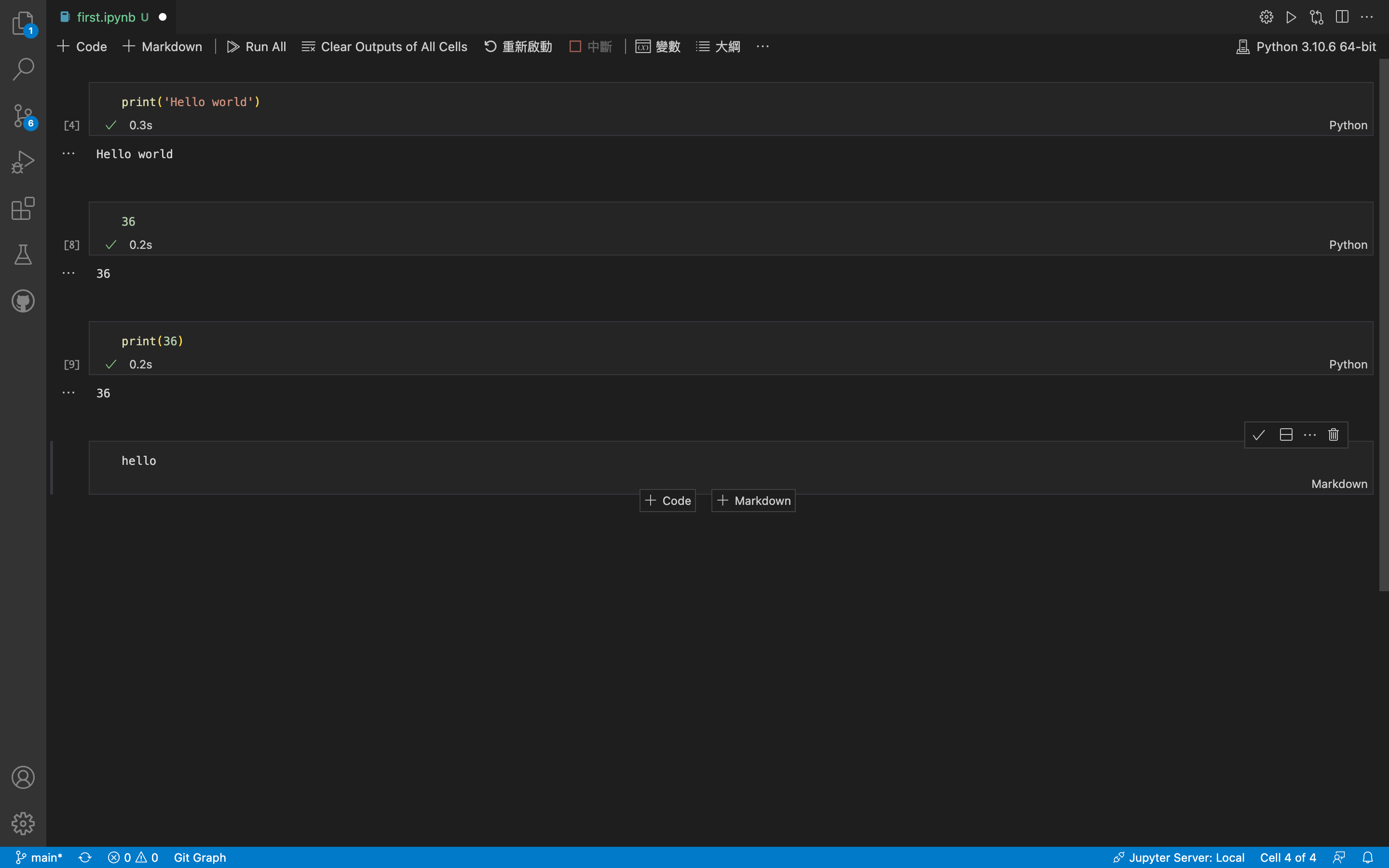Open the Testing beaker panel

(23, 254)
